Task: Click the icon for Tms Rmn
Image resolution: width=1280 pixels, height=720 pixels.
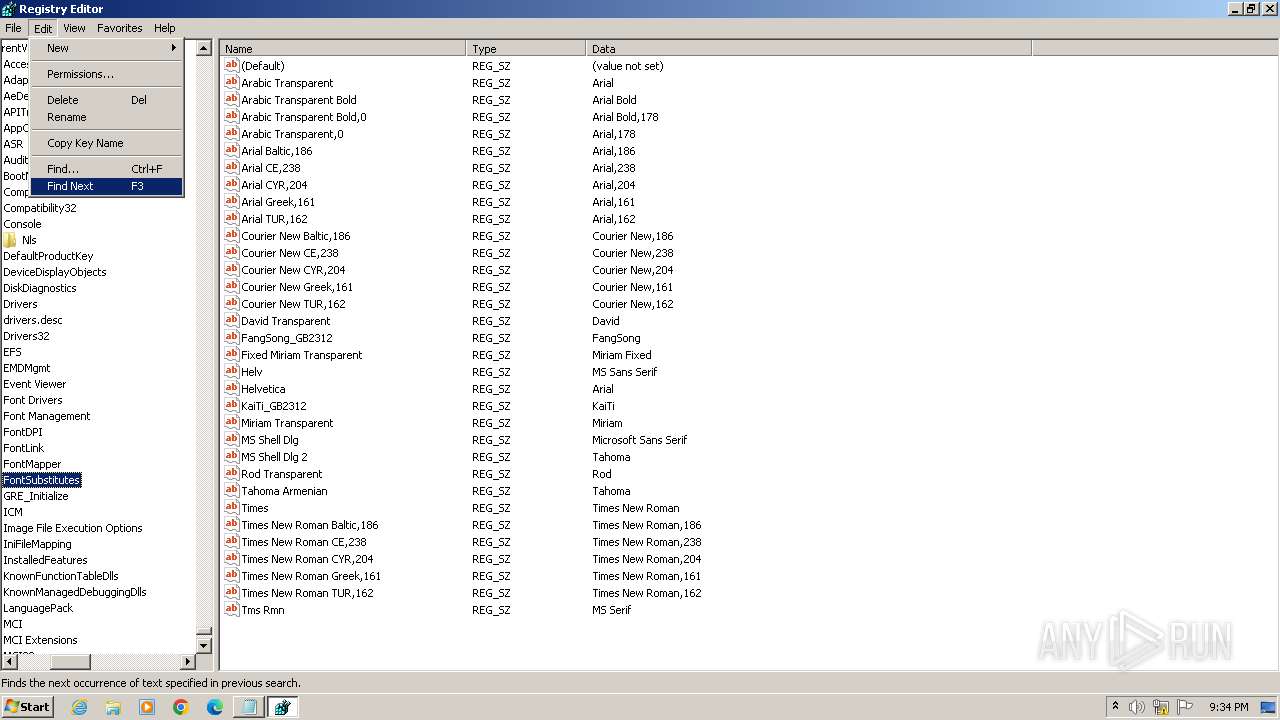Action: (231, 610)
